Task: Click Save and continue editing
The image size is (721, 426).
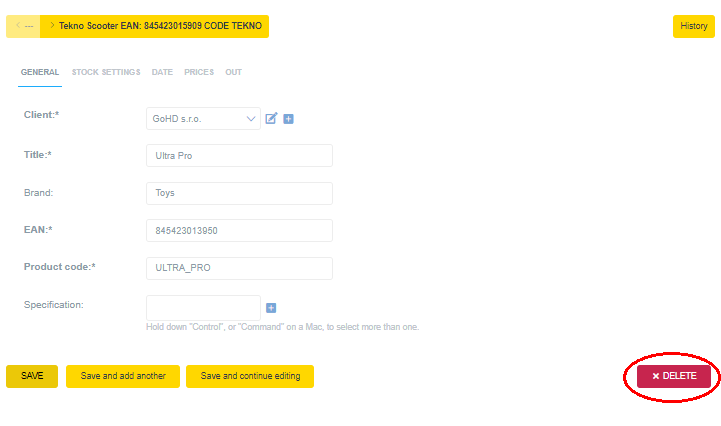Action: click(250, 376)
